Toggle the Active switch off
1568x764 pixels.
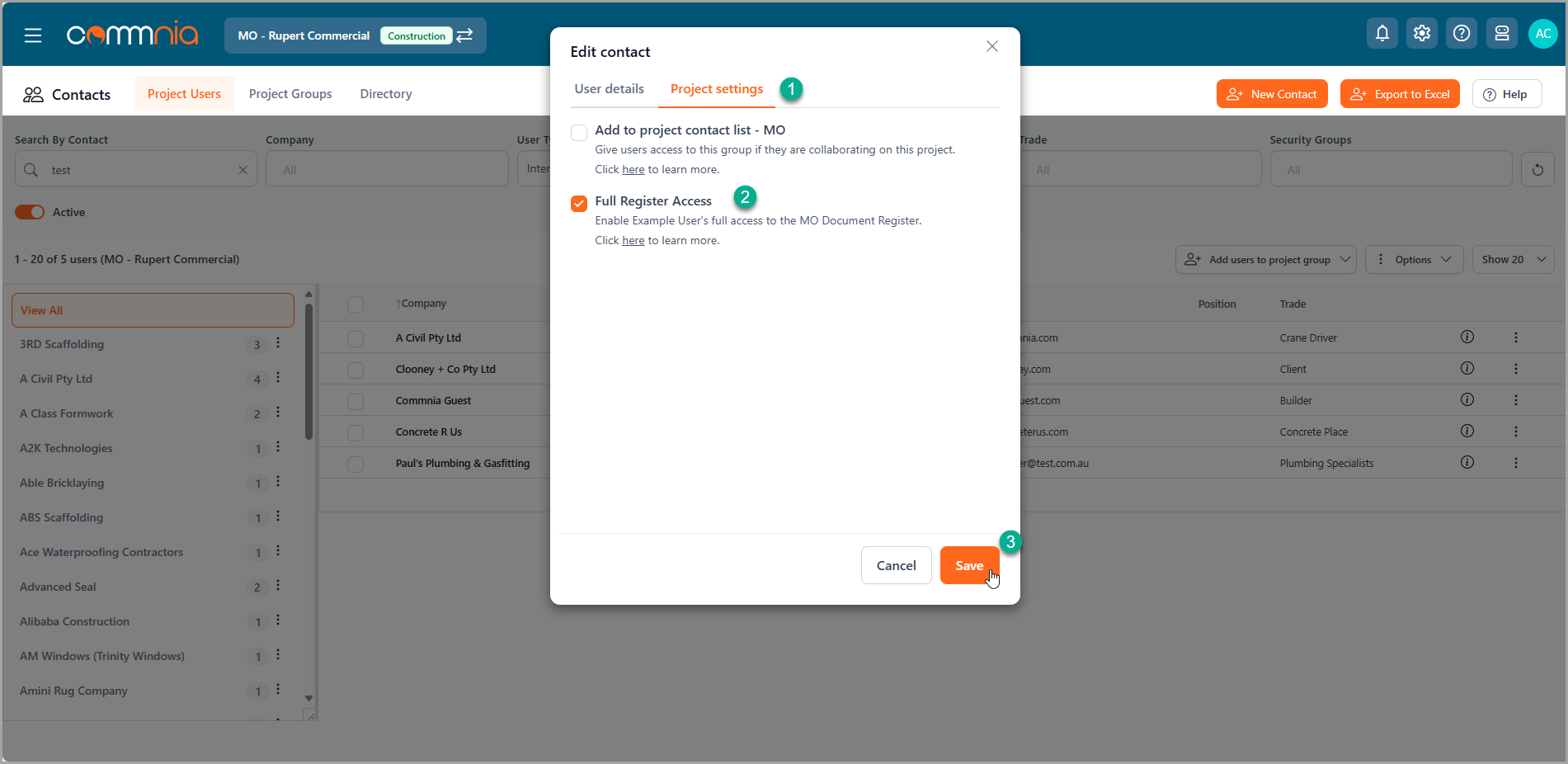30,212
